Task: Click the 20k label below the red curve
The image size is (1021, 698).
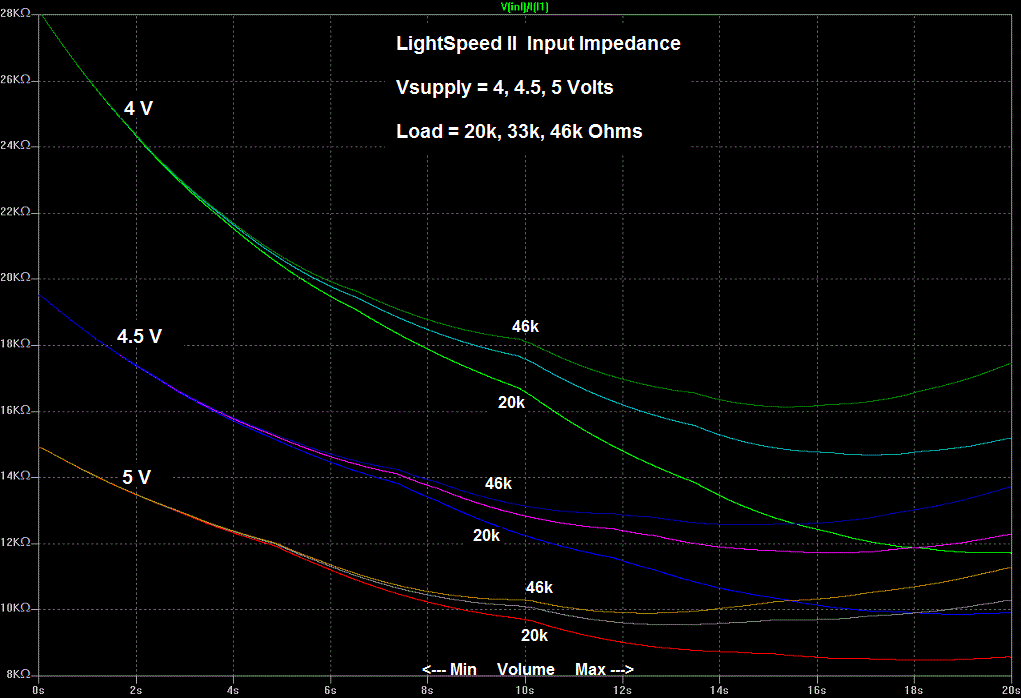Action: tap(534, 635)
